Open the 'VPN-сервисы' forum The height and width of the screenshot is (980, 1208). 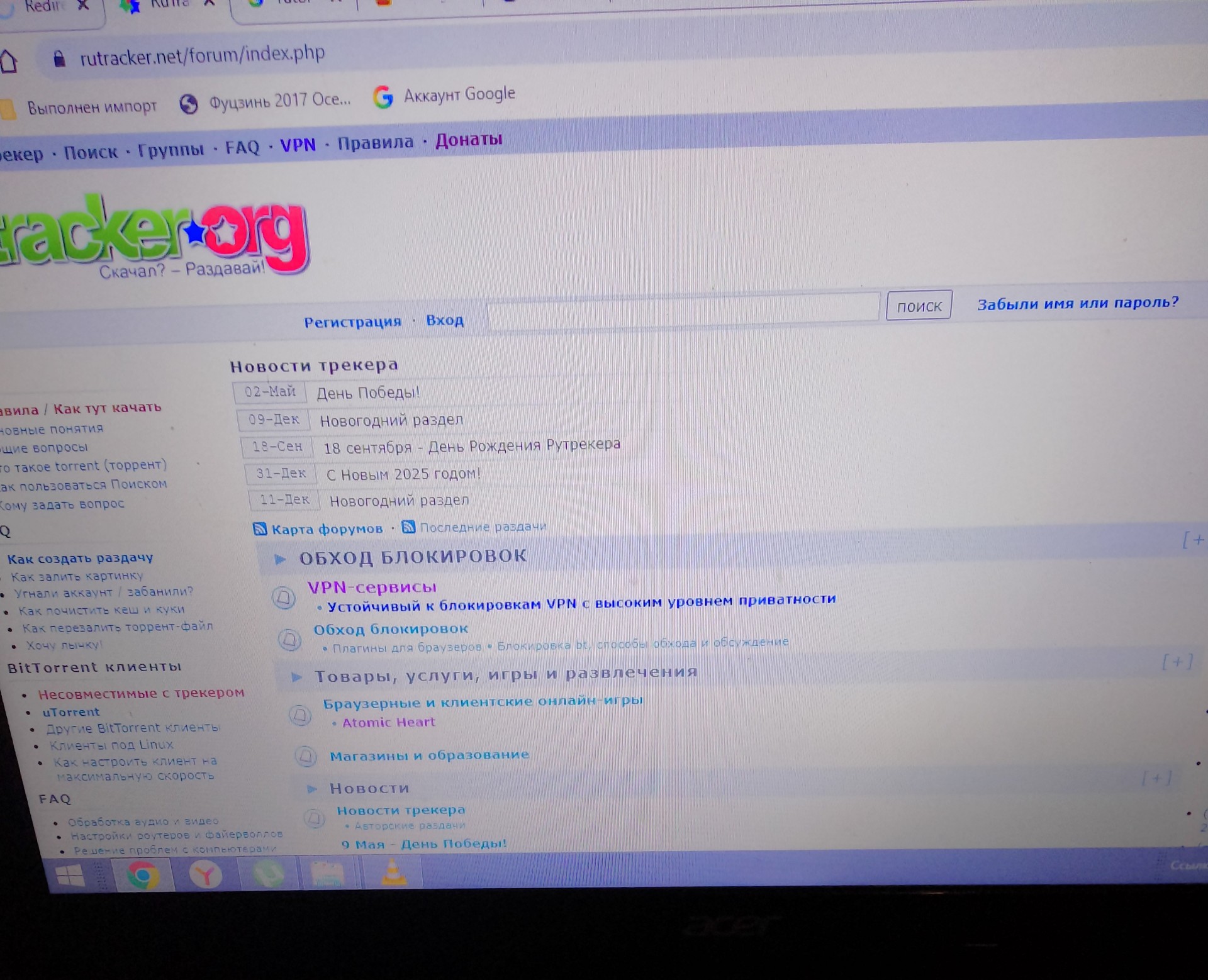point(372,587)
